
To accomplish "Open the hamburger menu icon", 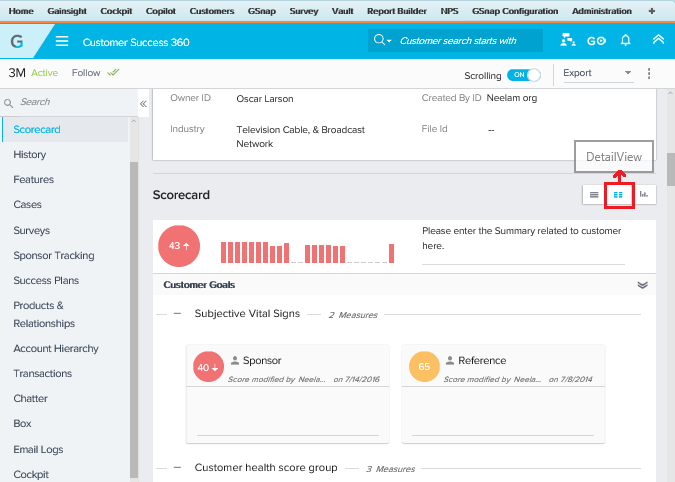I will pyautogui.click(x=62, y=41).
